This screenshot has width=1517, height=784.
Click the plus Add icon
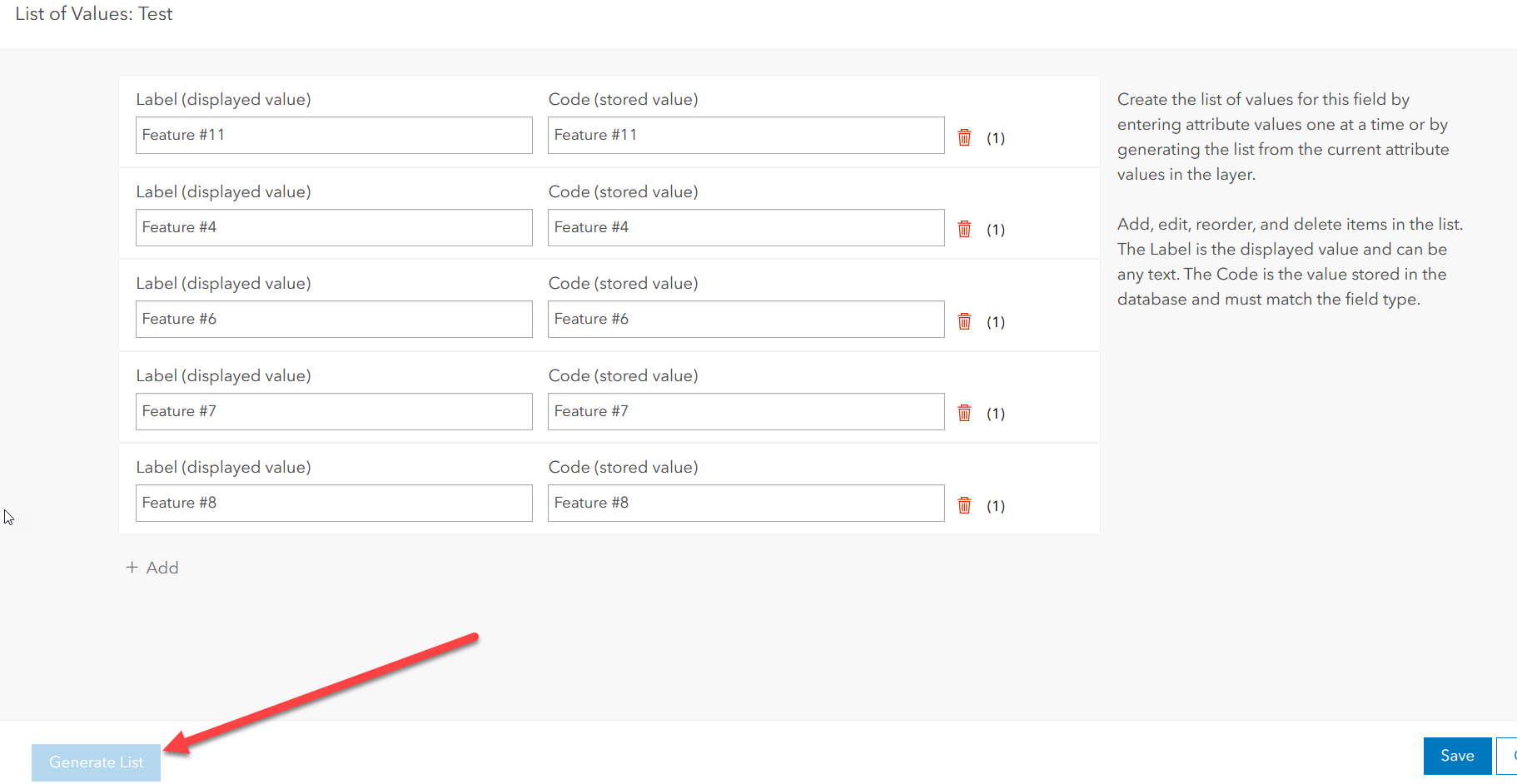pyautogui.click(x=132, y=568)
